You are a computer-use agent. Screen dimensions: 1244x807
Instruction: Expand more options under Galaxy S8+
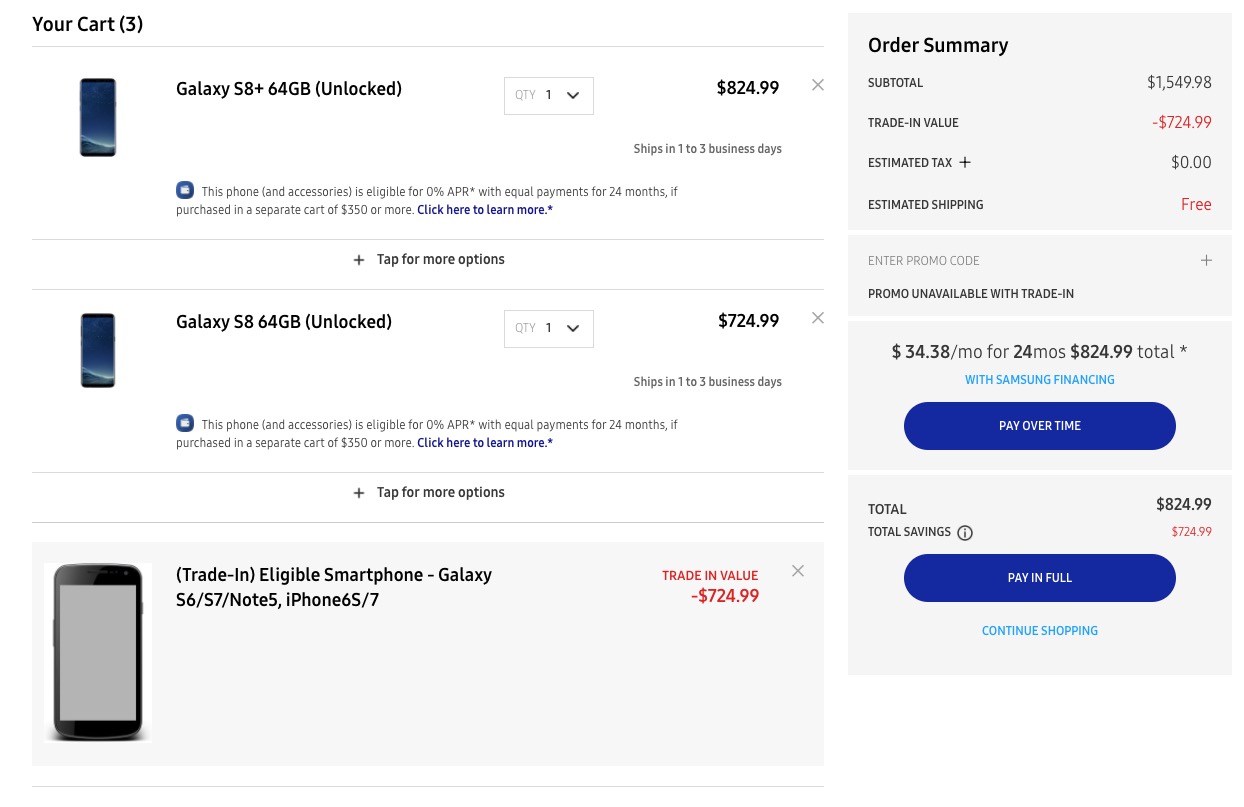[x=429, y=260]
